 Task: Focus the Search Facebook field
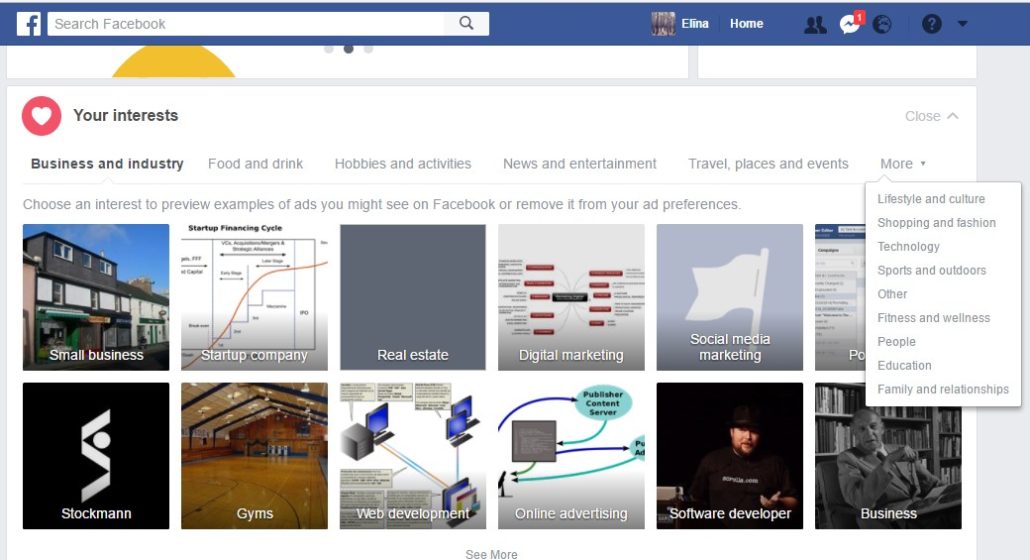tap(246, 24)
